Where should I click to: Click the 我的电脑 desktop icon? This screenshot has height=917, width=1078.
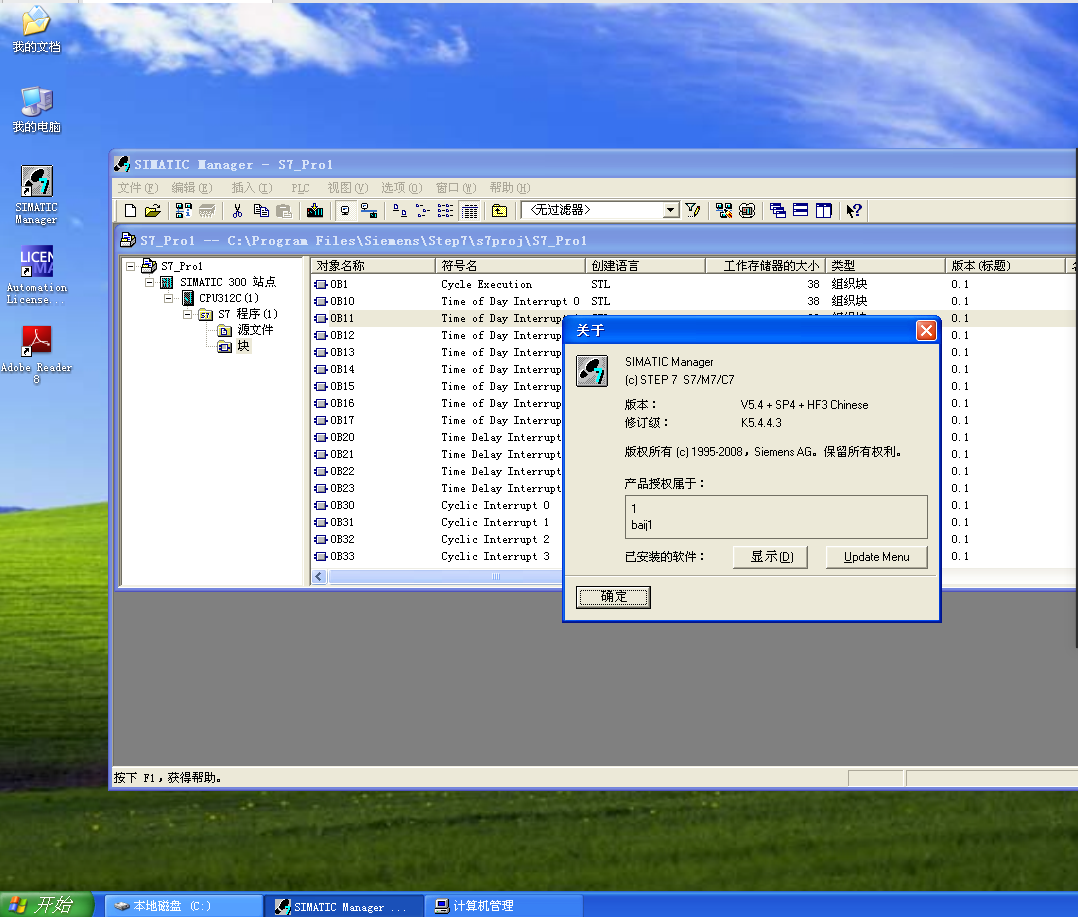click(36, 110)
